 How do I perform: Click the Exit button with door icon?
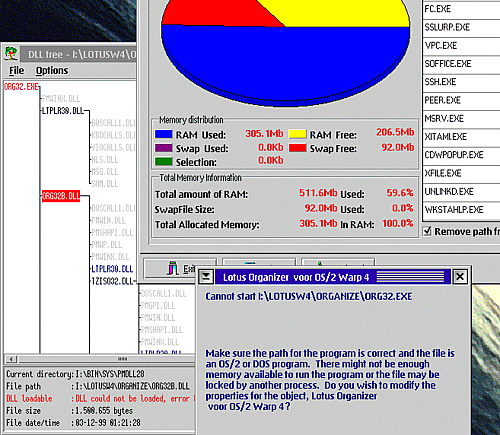click(180, 269)
